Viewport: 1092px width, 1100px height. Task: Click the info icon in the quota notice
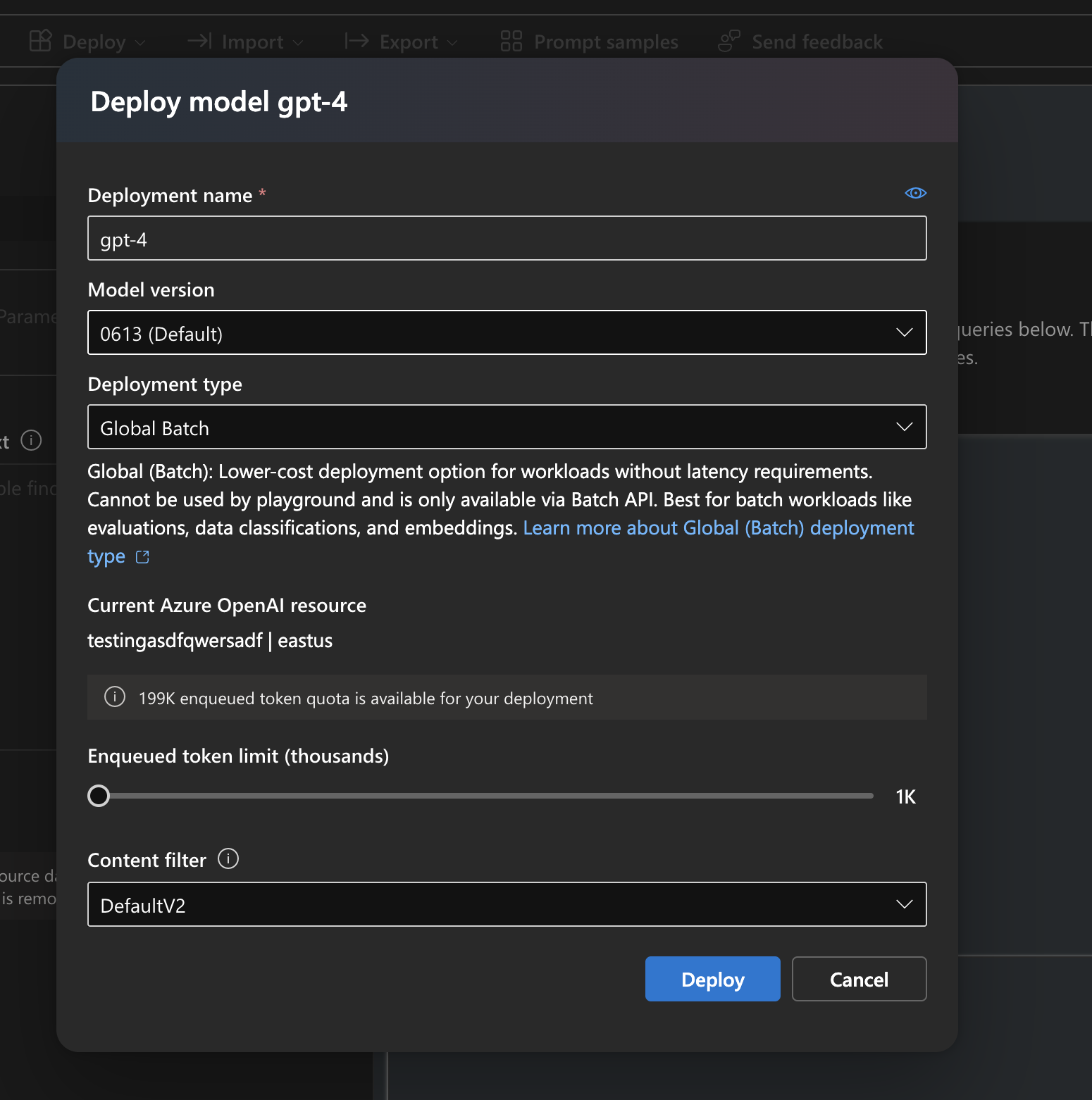115,697
